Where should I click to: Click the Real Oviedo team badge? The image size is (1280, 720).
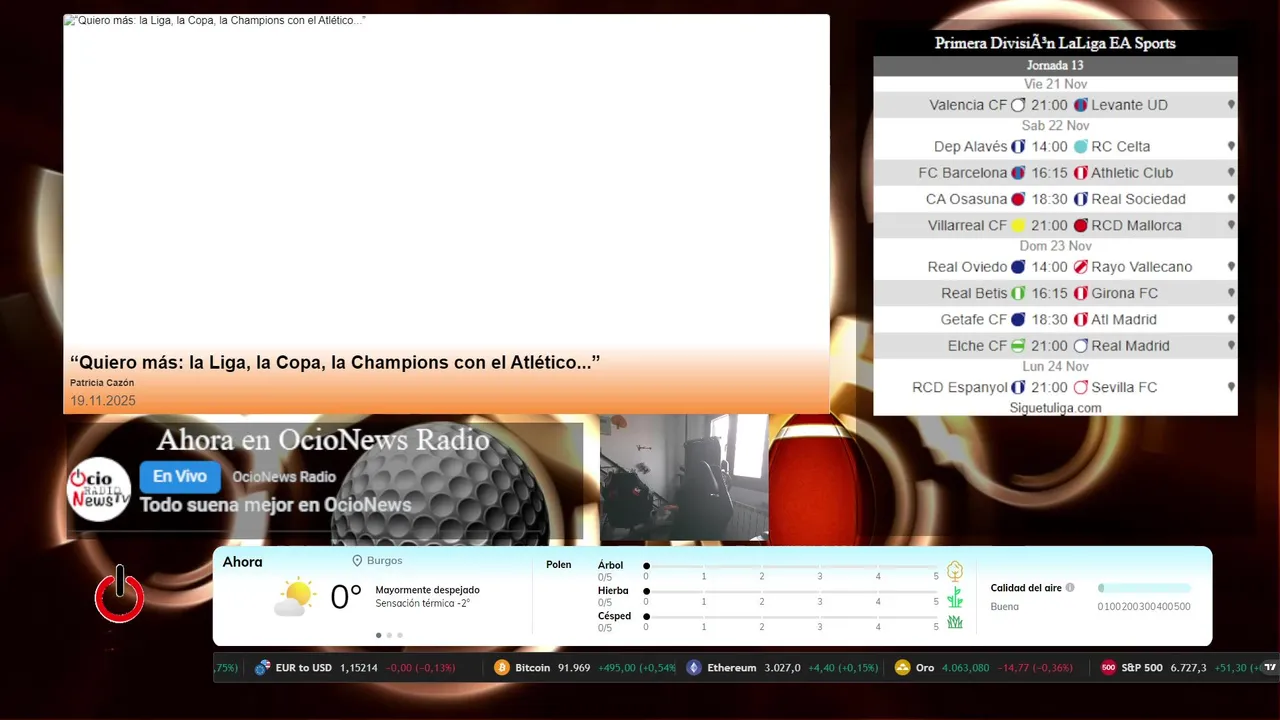click(x=1018, y=267)
